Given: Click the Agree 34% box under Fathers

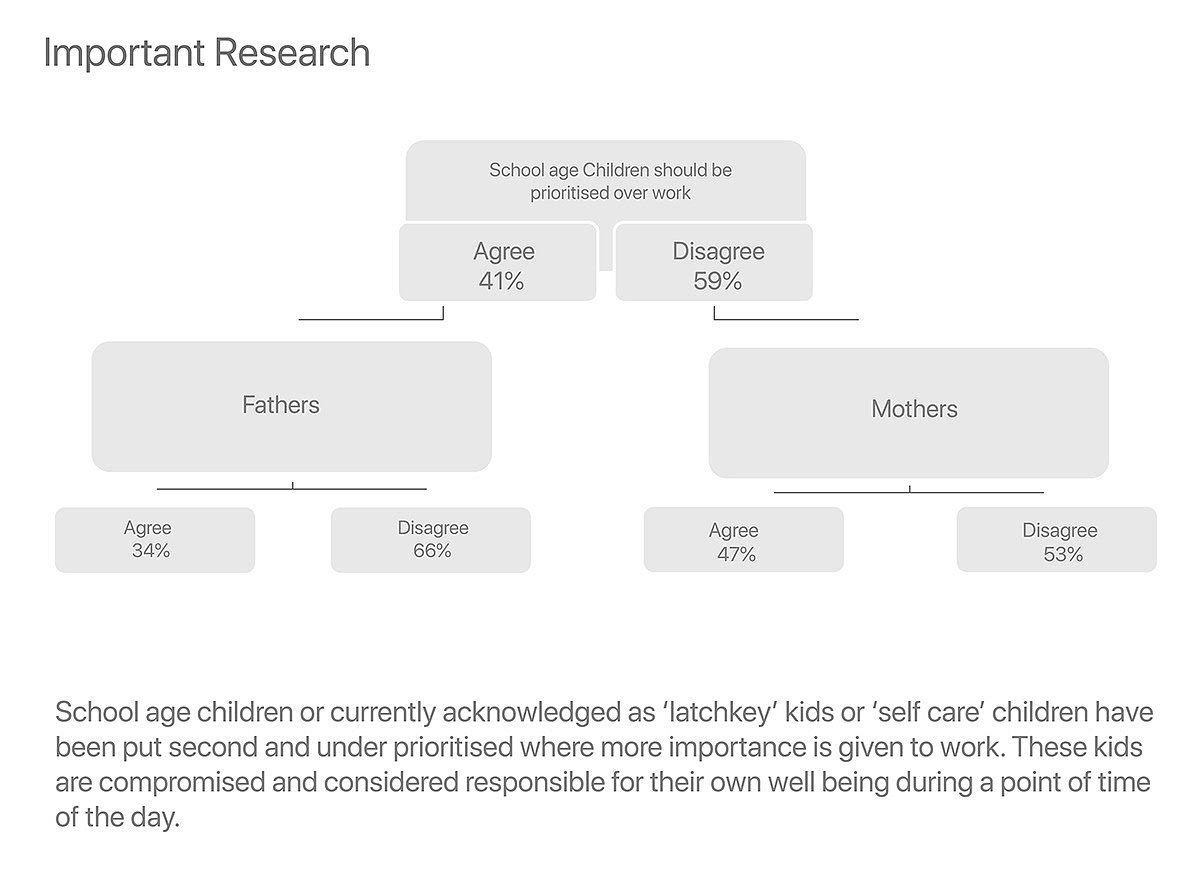Looking at the screenshot, I should coord(155,539).
